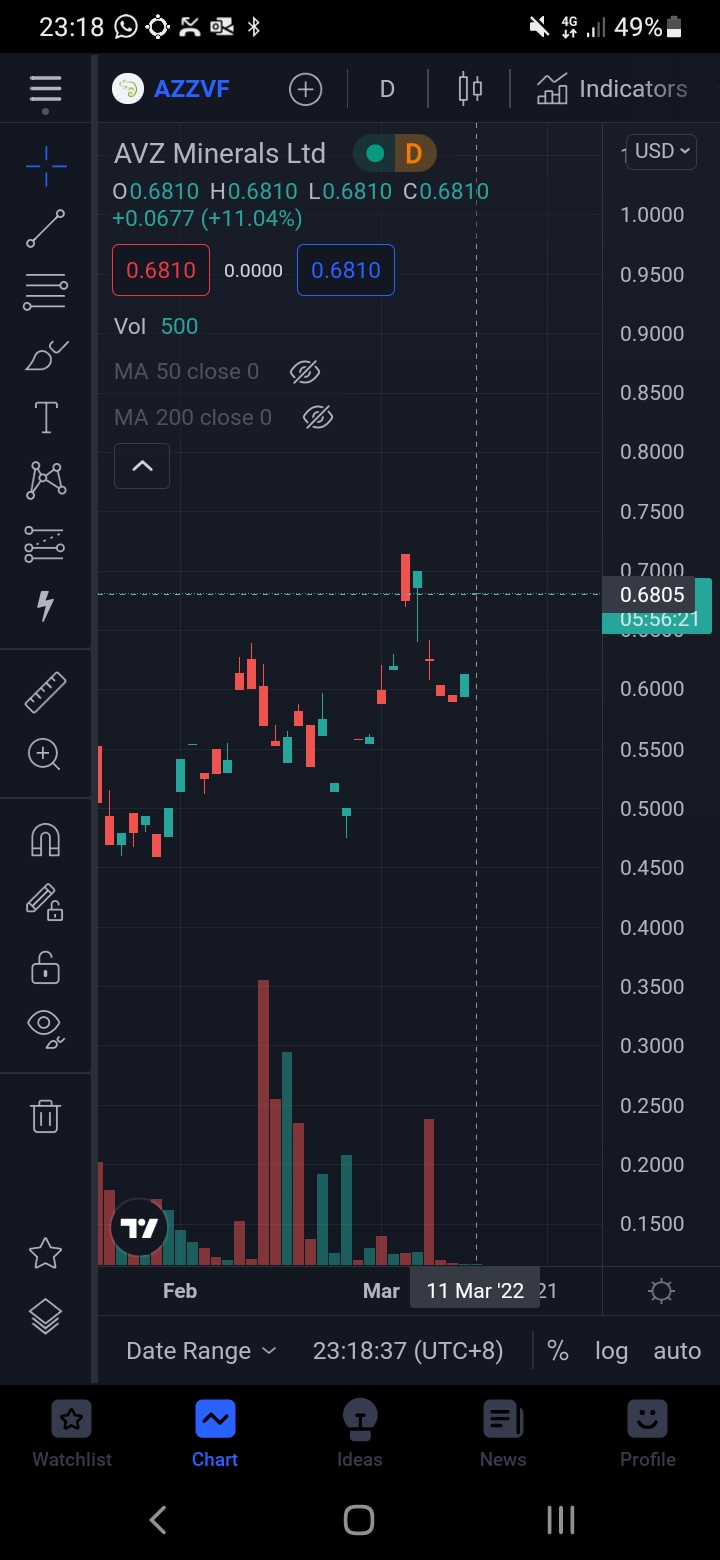The height and width of the screenshot is (1560, 720).
Task: Expand the Date Range dropdown
Action: pyautogui.click(x=201, y=1351)
